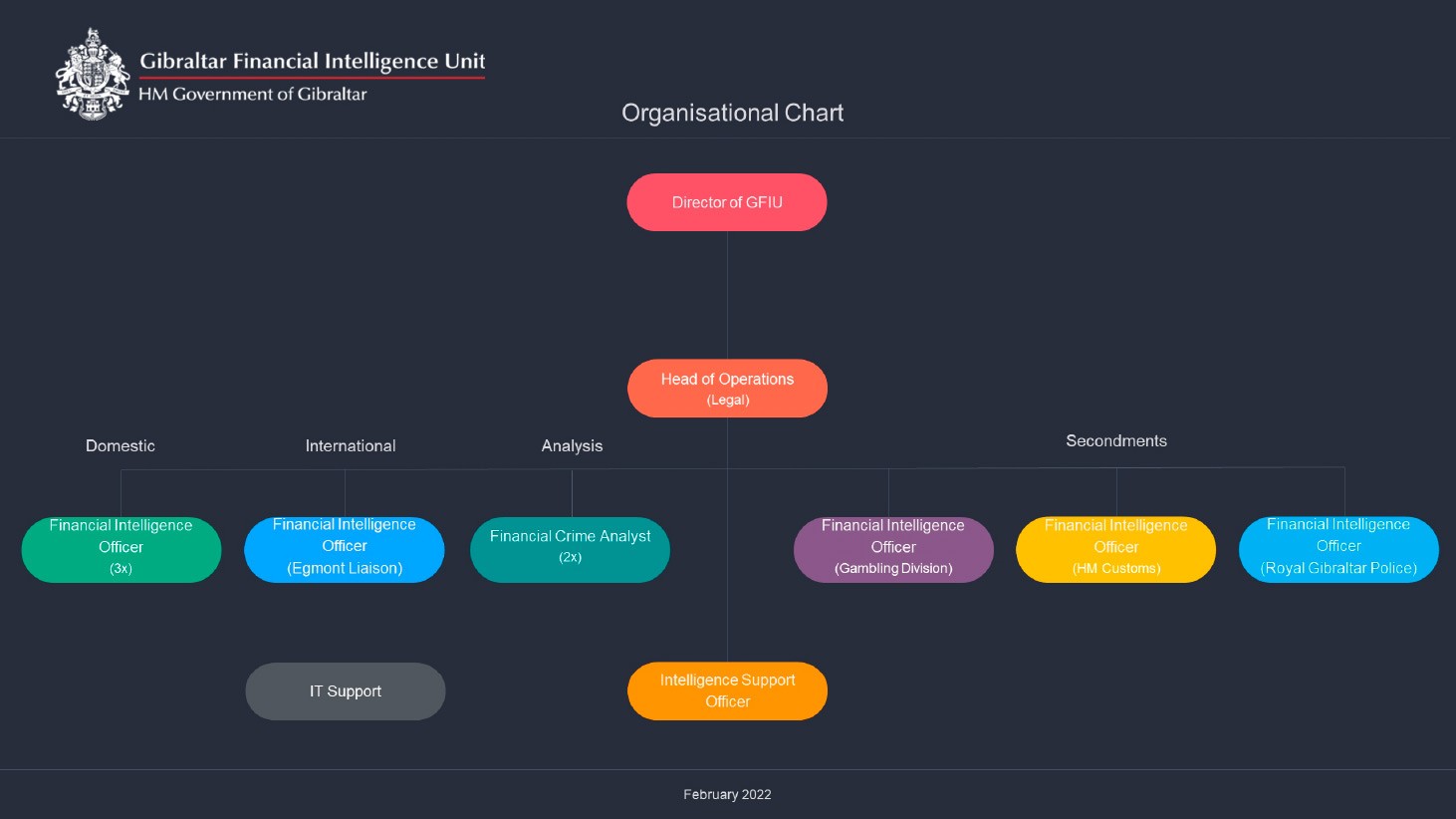
Task: Select the Financial Crime Analyst (2x) box
Action: point(570,549)
